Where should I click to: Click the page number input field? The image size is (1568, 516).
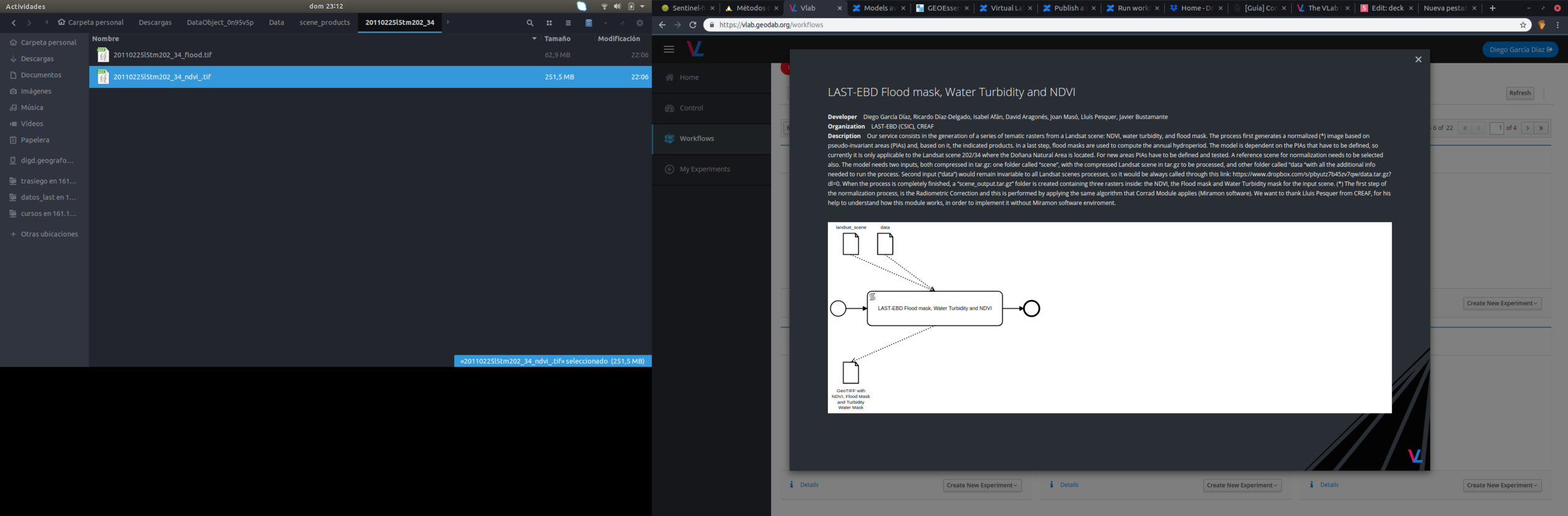point(1497,128)
